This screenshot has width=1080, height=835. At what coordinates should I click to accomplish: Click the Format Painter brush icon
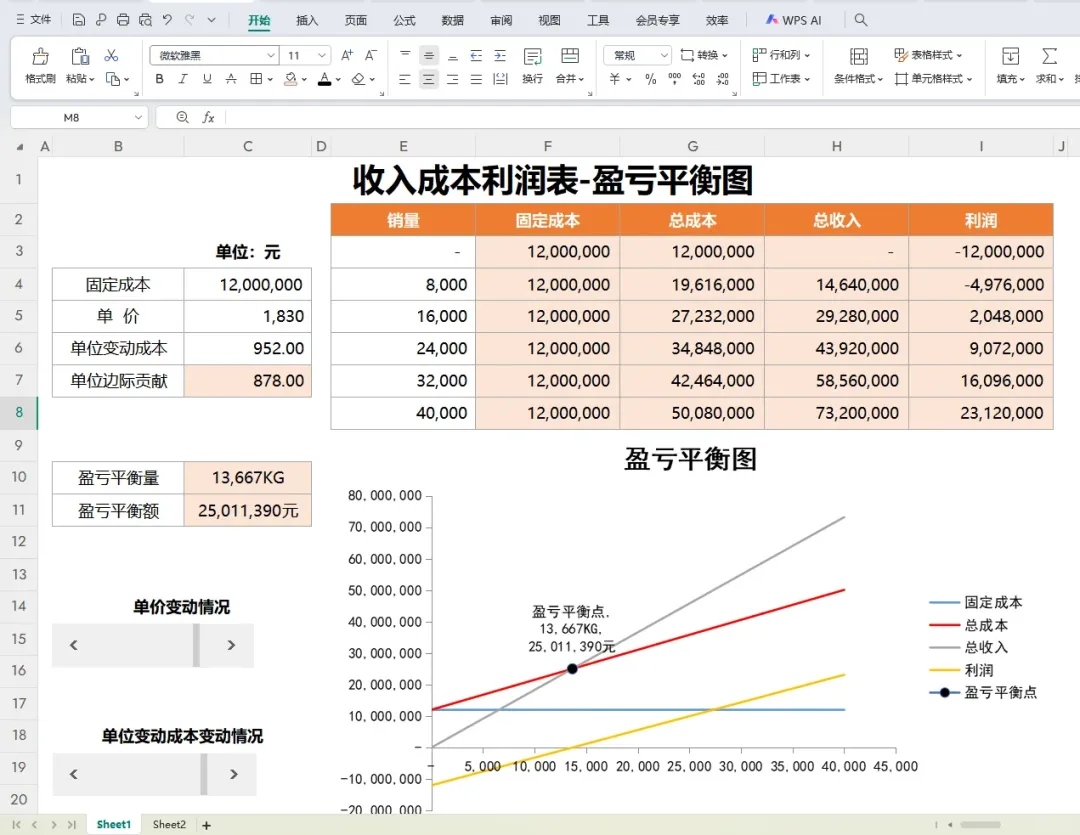coord(41,56)
